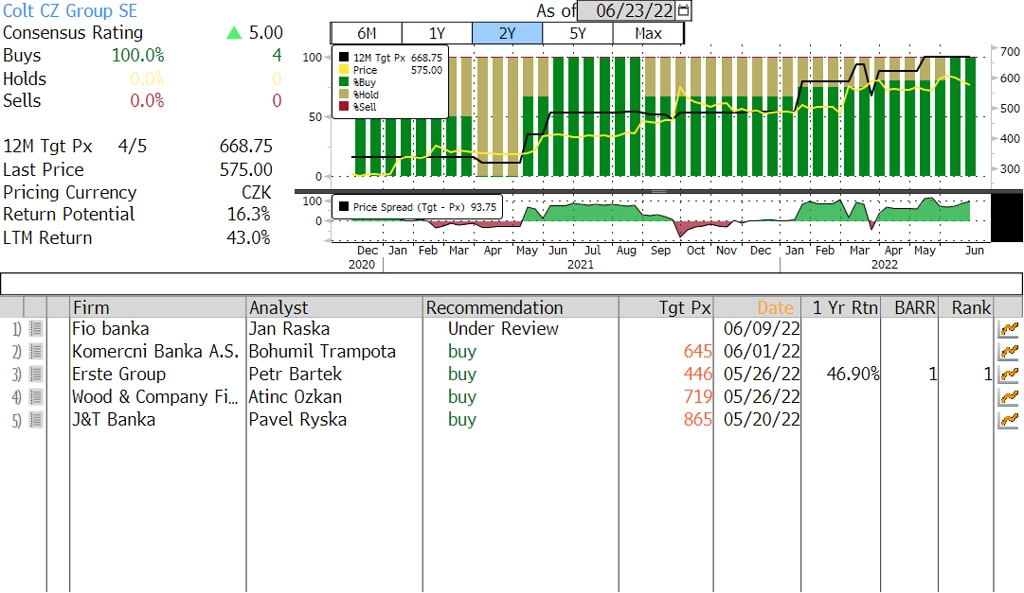Viewport: 1024px width, 593px height.
Task: Select the Komercni Banka A.S. firm cell
Action: [x=155, y=351]
